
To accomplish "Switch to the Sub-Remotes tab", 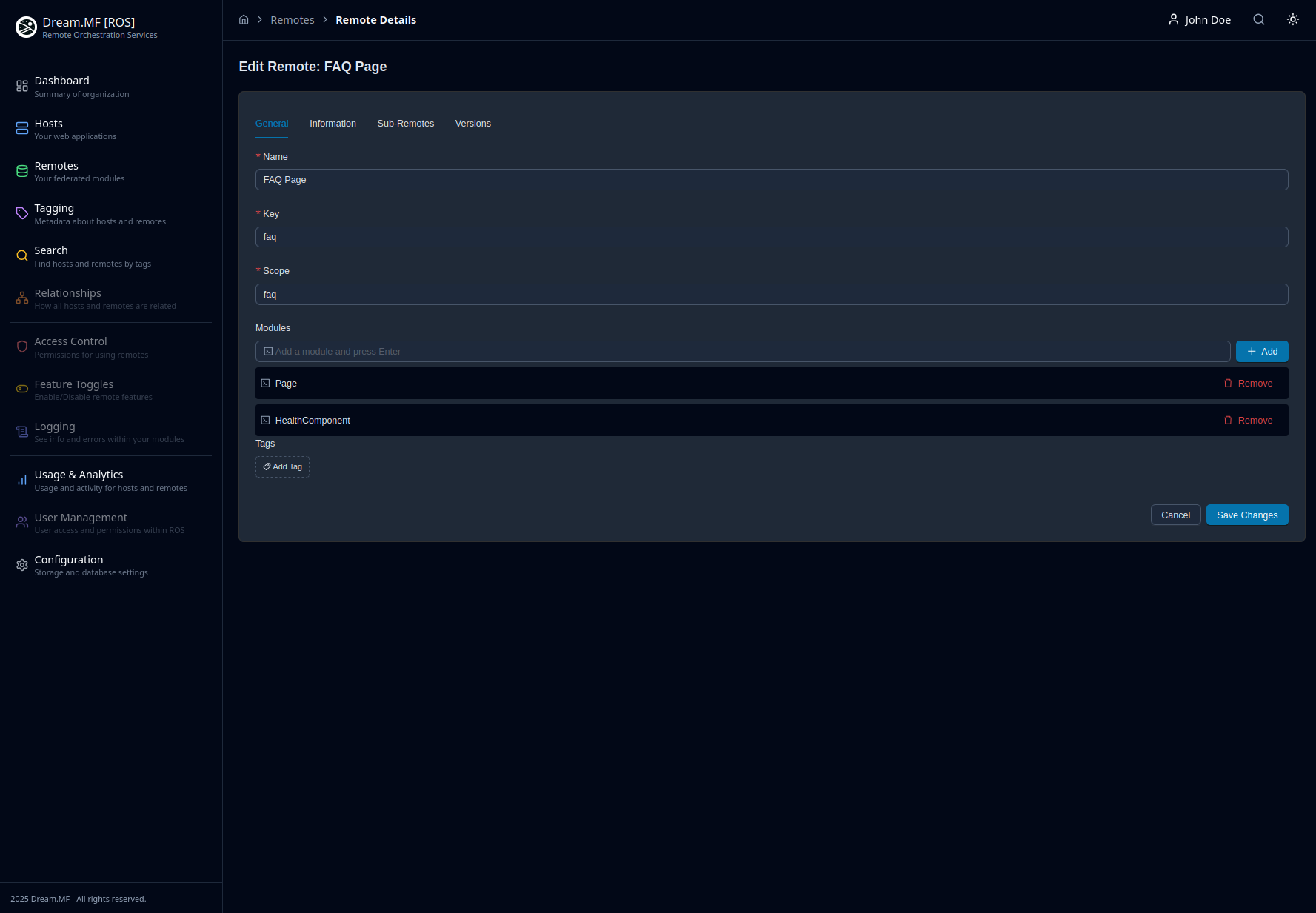I will point(405,124).
